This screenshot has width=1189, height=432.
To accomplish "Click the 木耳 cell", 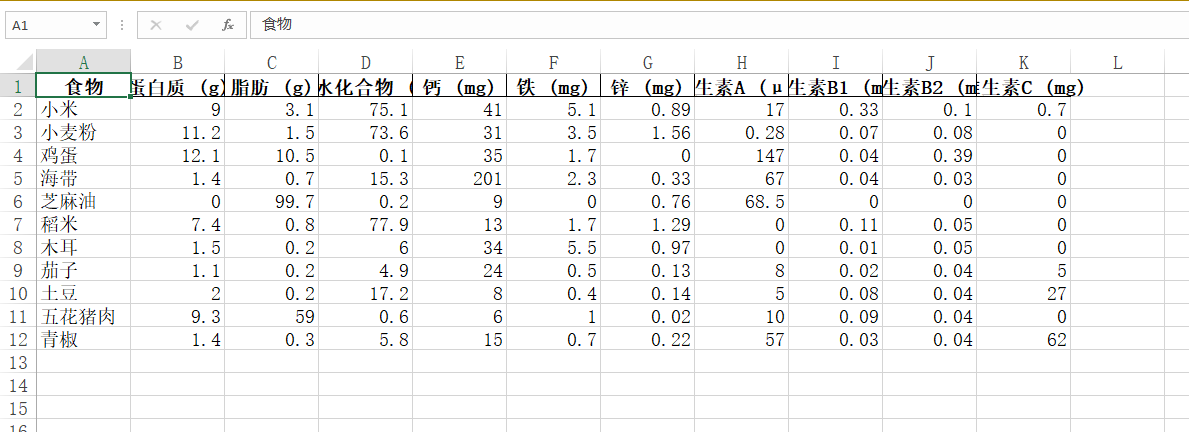I will click(83, 248).
